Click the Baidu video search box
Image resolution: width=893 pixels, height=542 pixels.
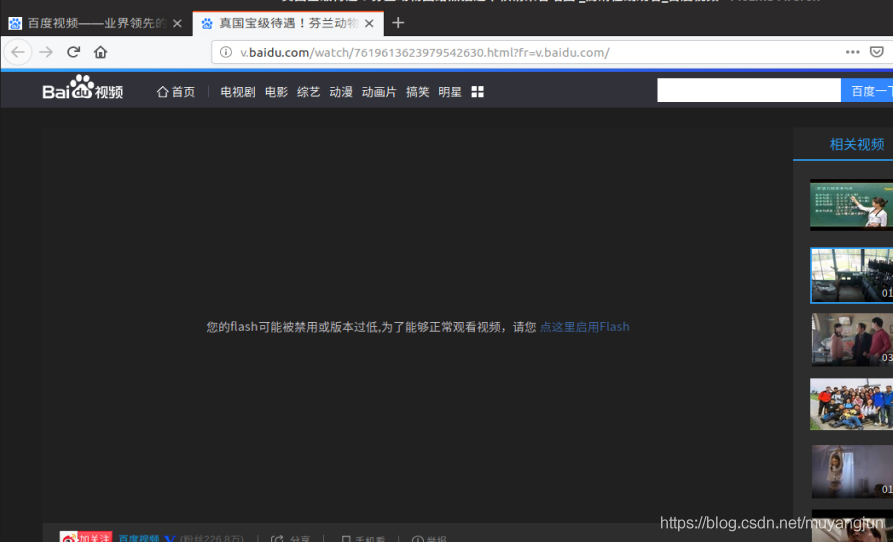(749, 91)
